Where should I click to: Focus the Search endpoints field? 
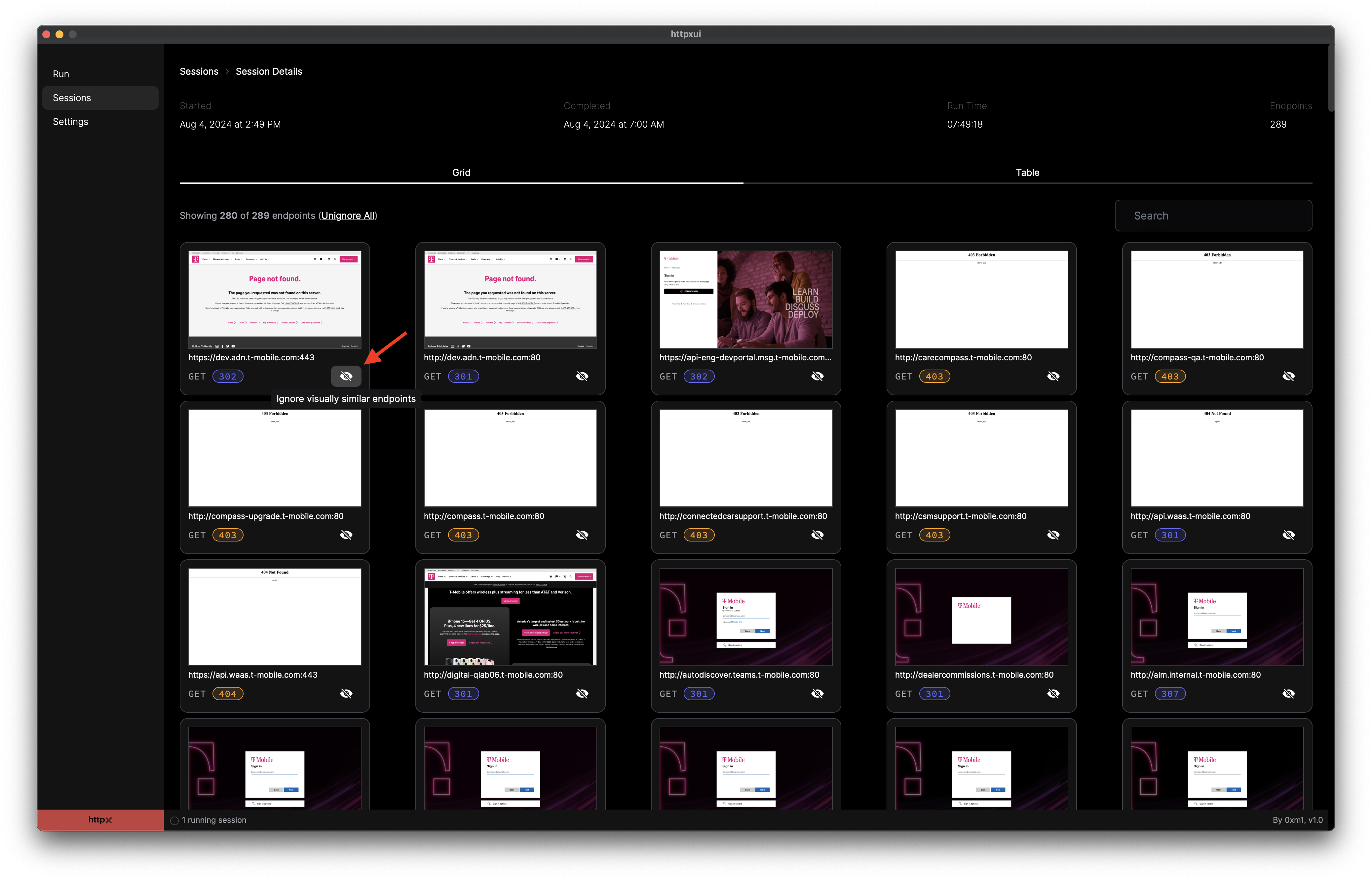tap(1213, 216)
